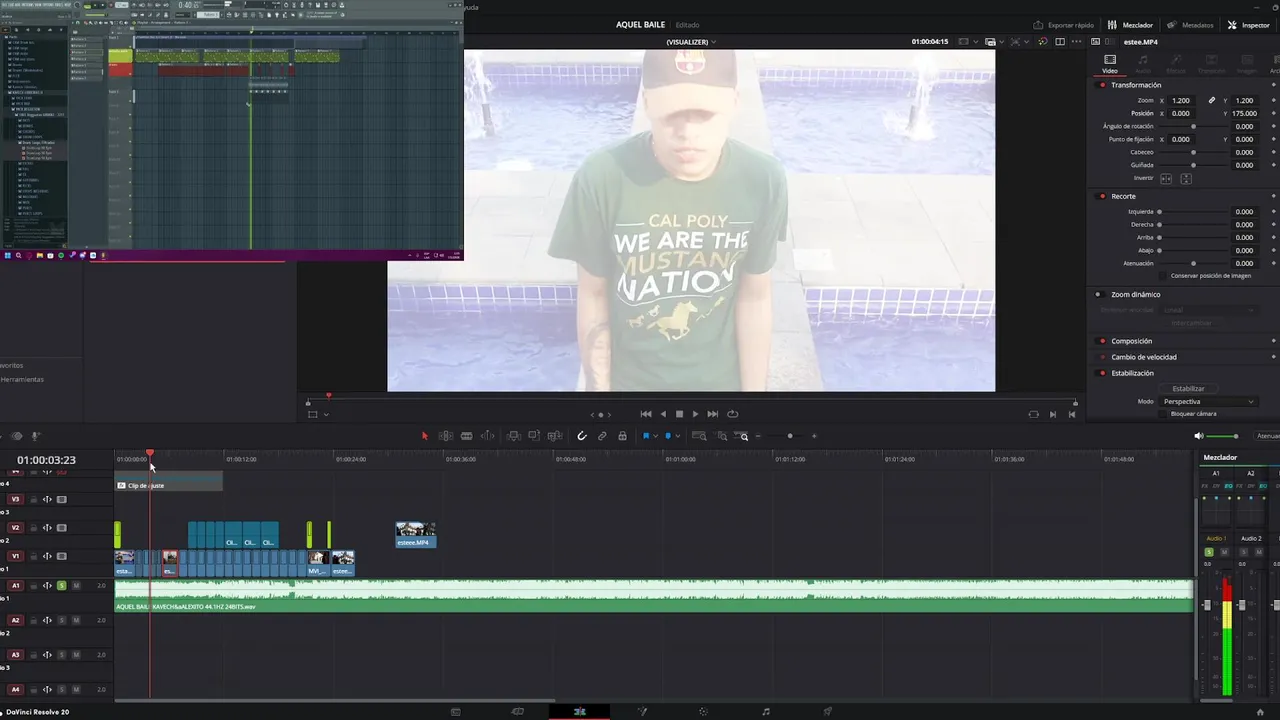This screenshot has height=720, width=1280.
Task: Disable the V2 video track
Action: tap(62, 527)
